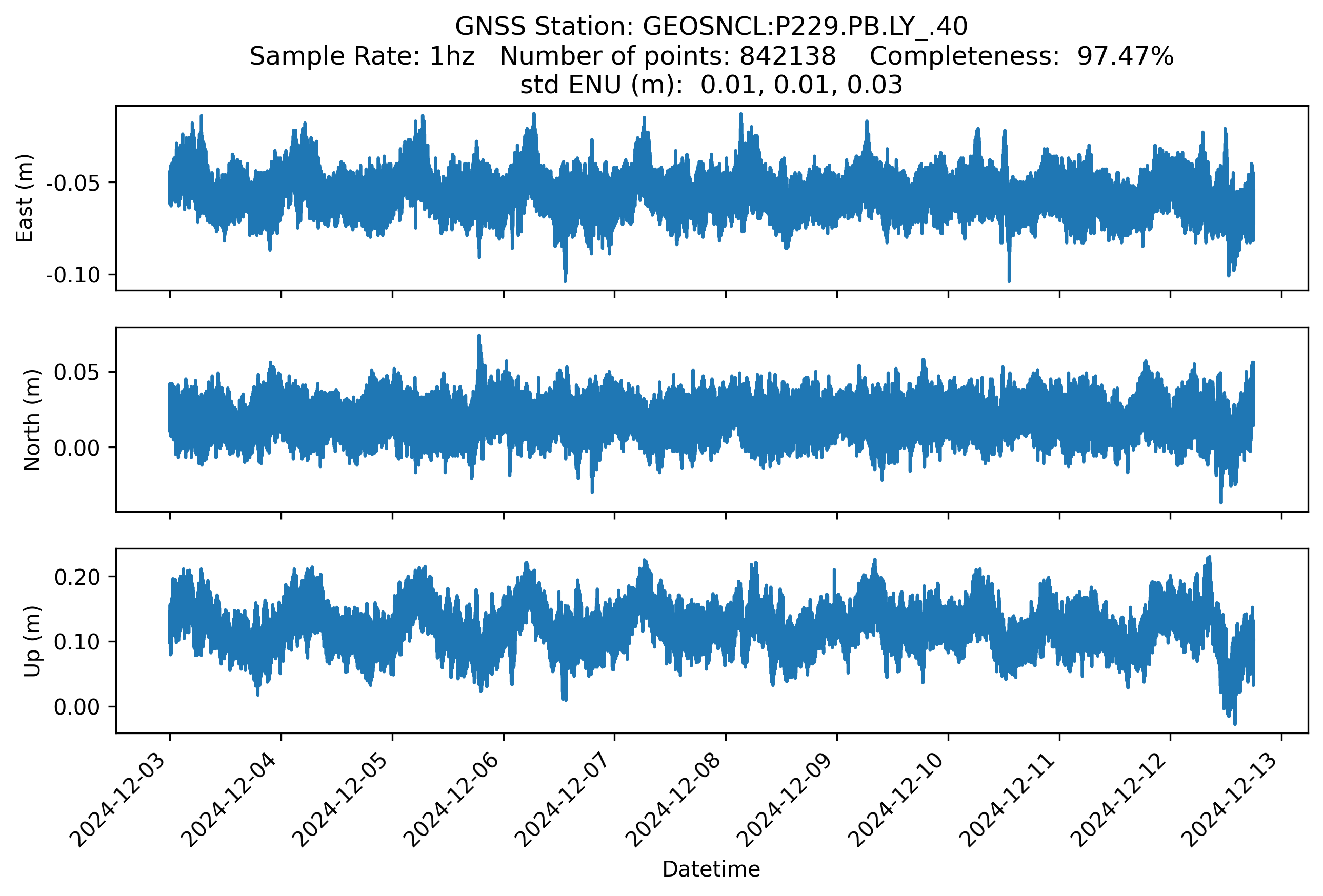This screenshot has width=1323, height=896.
Task: Click the 0.05 tick on North axis
Action: pyautogui.click(x=76, y=373)
